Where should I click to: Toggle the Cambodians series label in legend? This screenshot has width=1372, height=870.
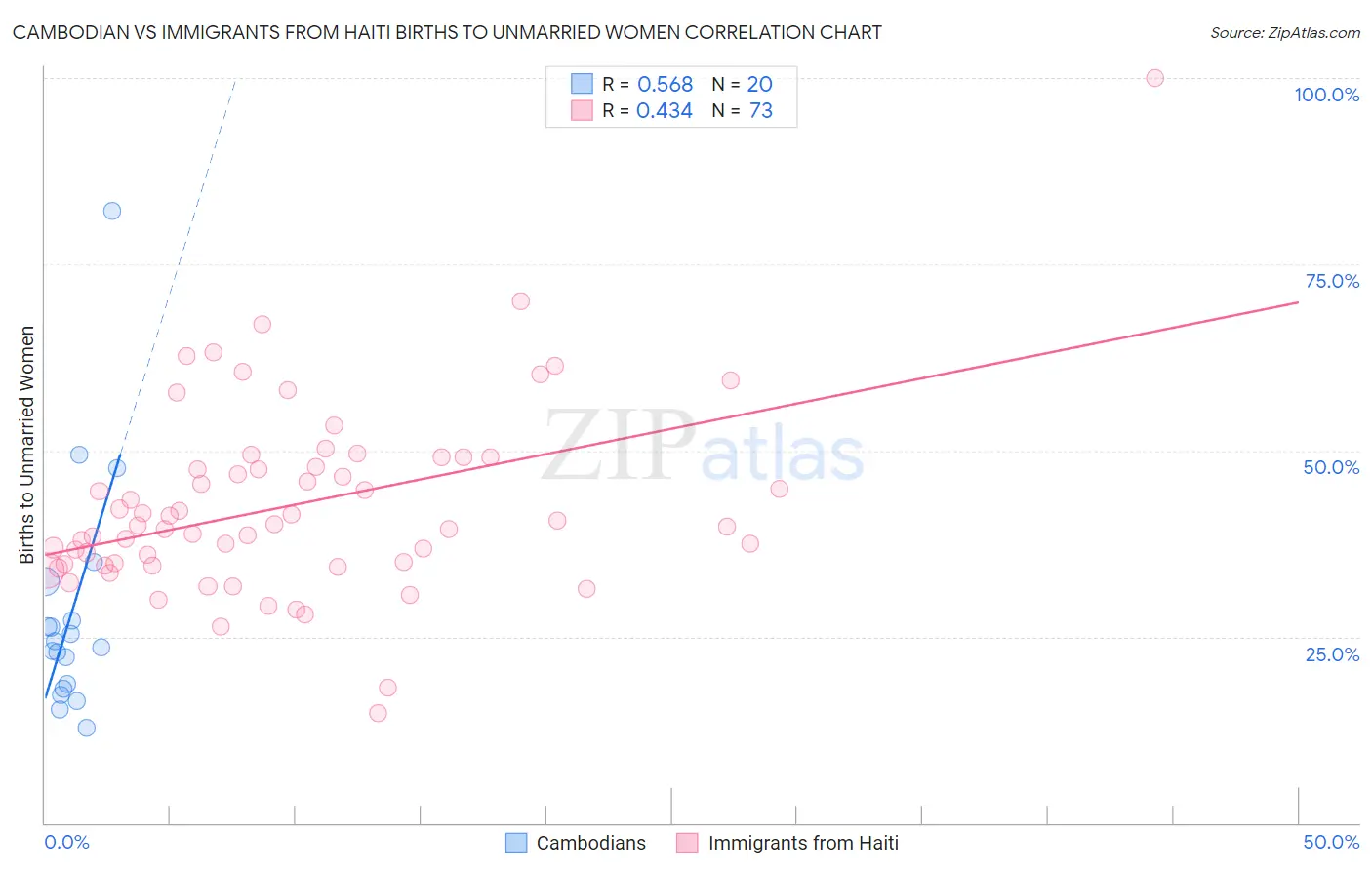590,843
